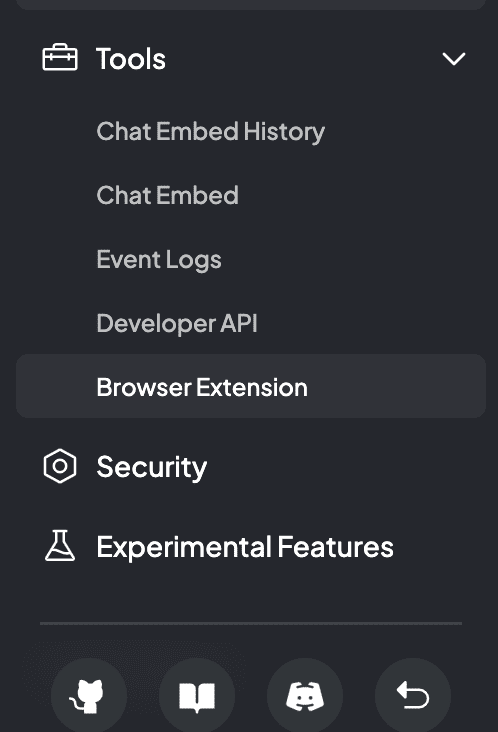The width and height of the screenshot is (498, 732).
Task: Open the Chat Embed settings page
Action: pos(168,195)
